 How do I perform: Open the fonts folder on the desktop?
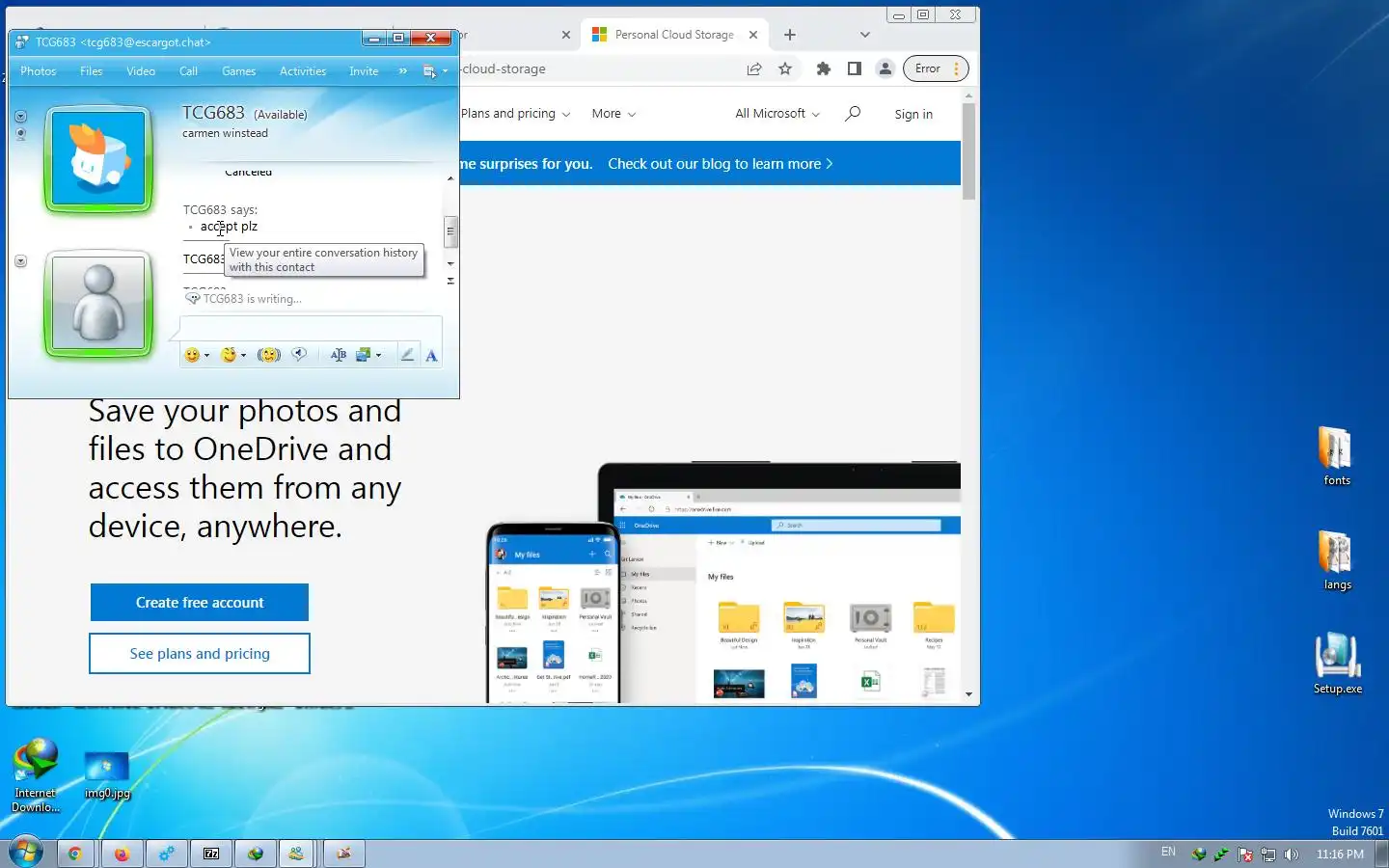1337,455
